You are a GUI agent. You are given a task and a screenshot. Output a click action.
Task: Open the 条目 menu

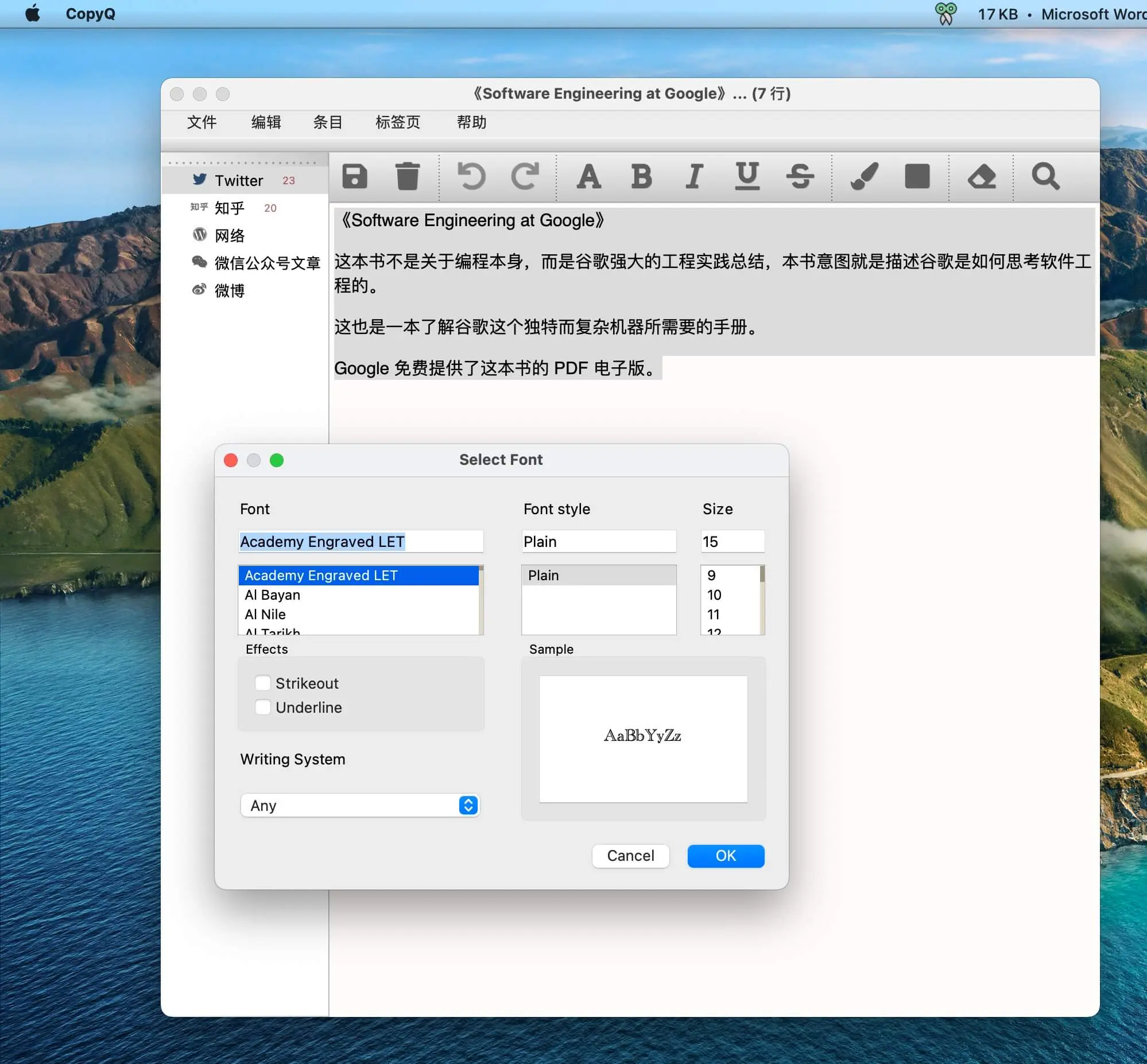(x=328, y=122)
